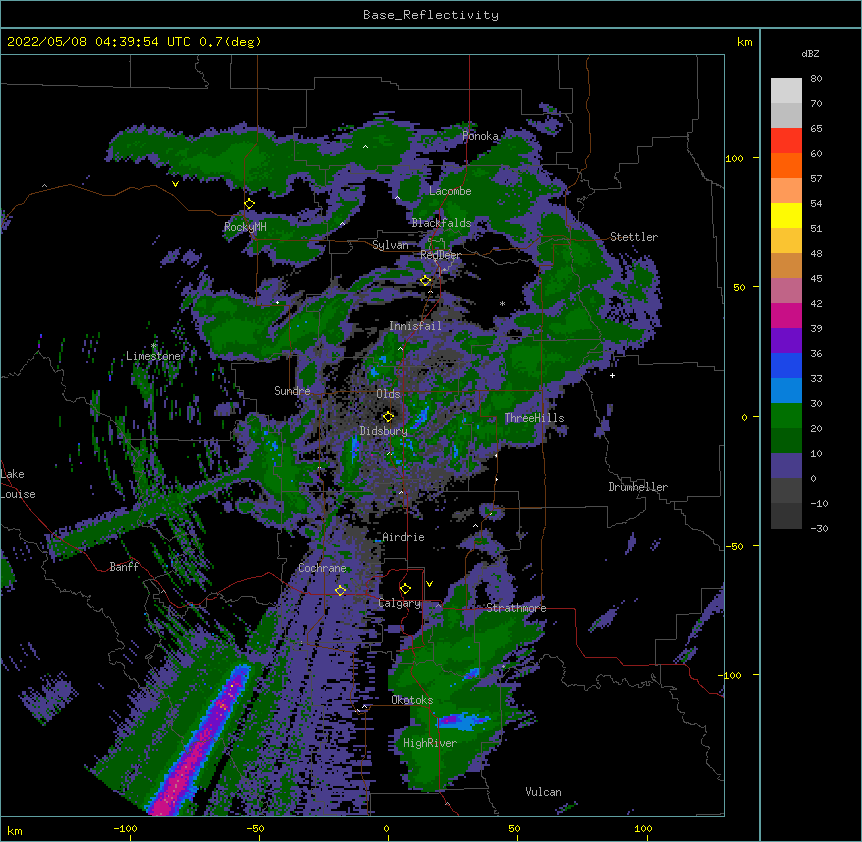The height and width of the screenshot is (842, 862).
Task: Click the Limestone label
Action: pos(153,356)
